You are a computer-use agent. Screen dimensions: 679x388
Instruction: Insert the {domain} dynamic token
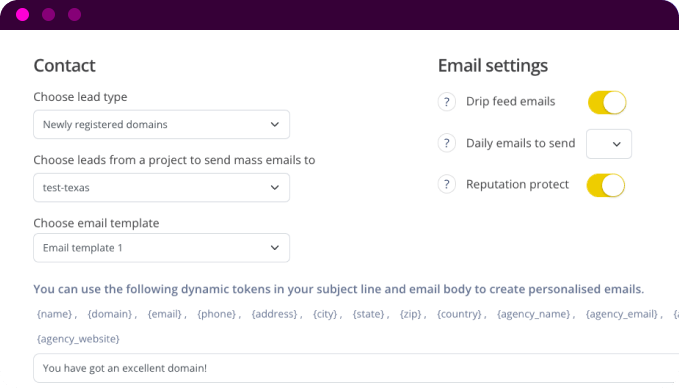pos(110,314)
